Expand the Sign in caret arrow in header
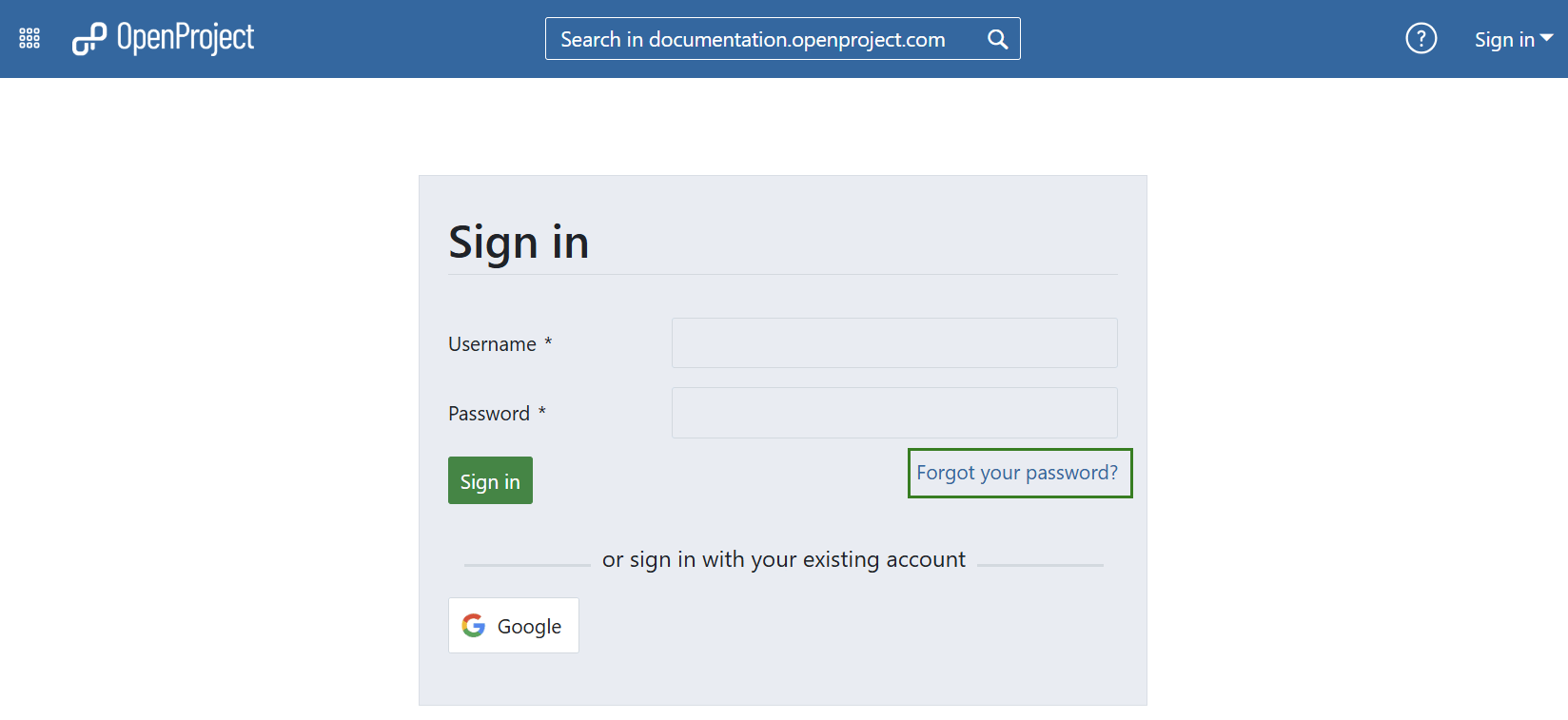Image resolution: width=1568 pixels, height=720 pixels. [x=1547, y=38]
